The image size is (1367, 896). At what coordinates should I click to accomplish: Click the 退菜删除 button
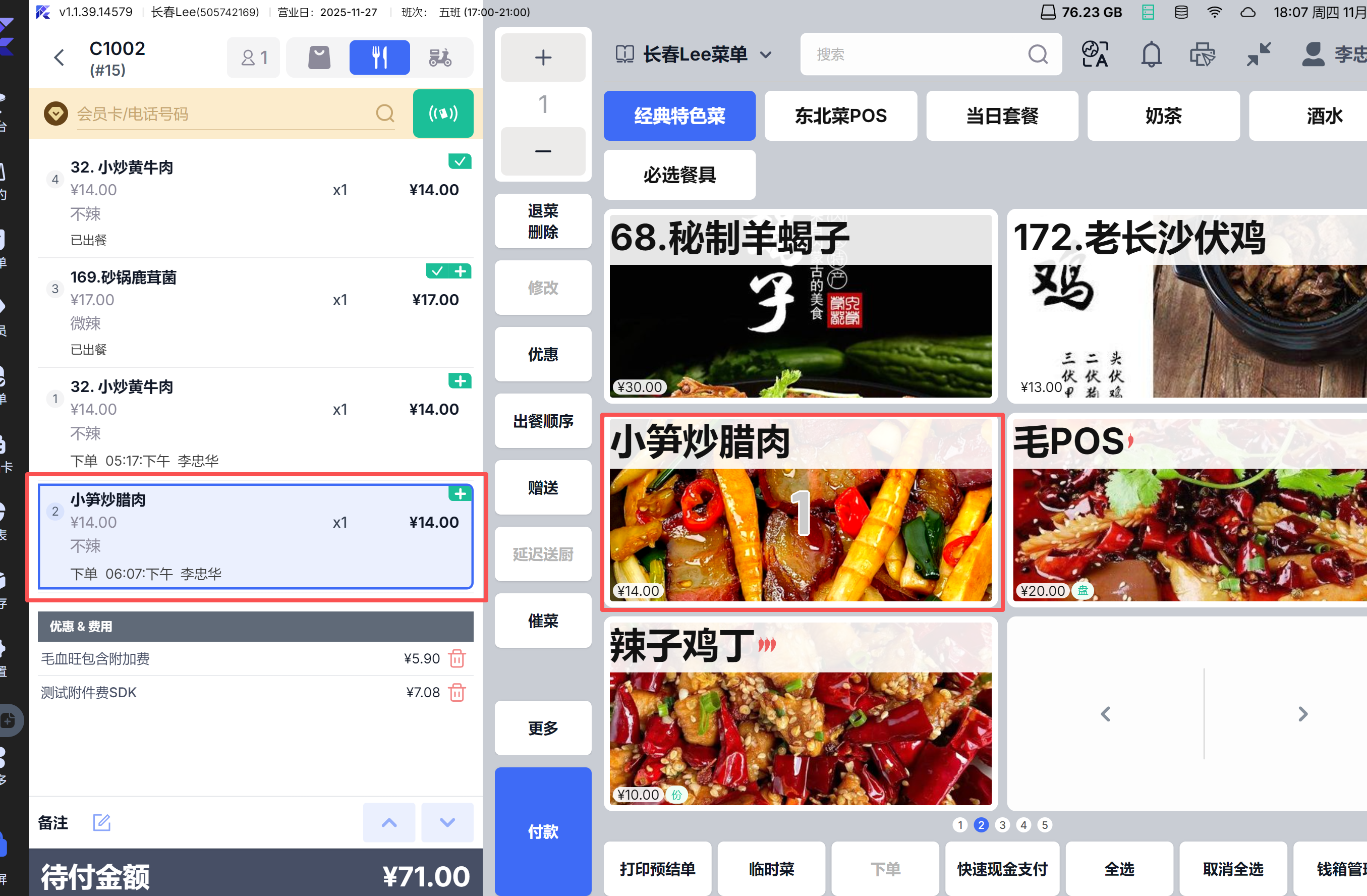[x=543, y=221]
